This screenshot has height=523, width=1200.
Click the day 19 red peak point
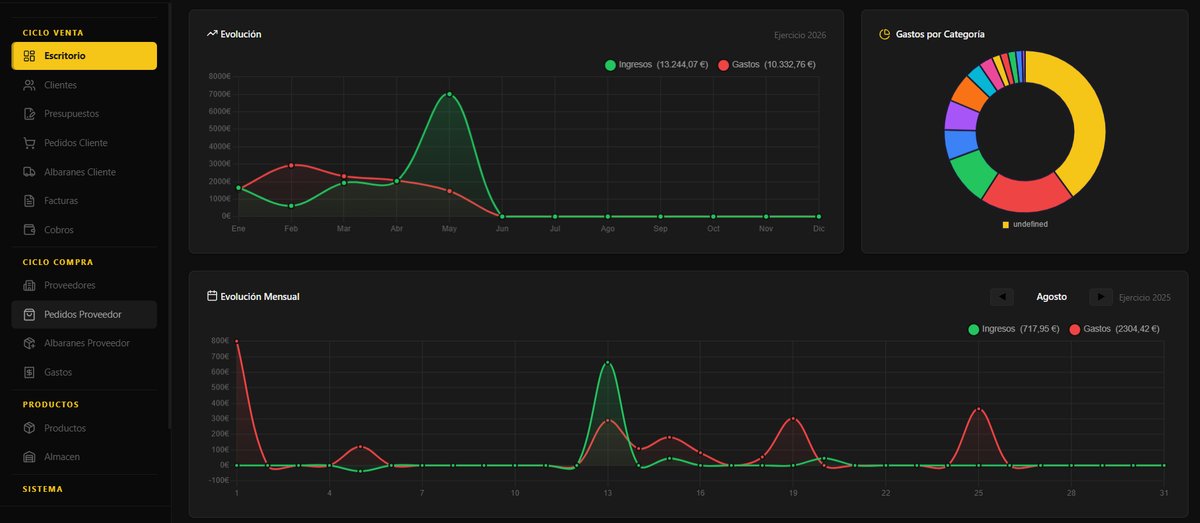[x=793, y=419]
